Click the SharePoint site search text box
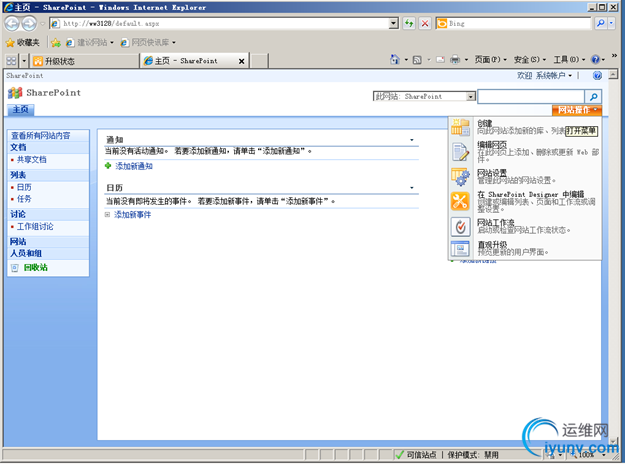Image resolution: width=625 pixels, height=464 pixels. click(531, 96)
